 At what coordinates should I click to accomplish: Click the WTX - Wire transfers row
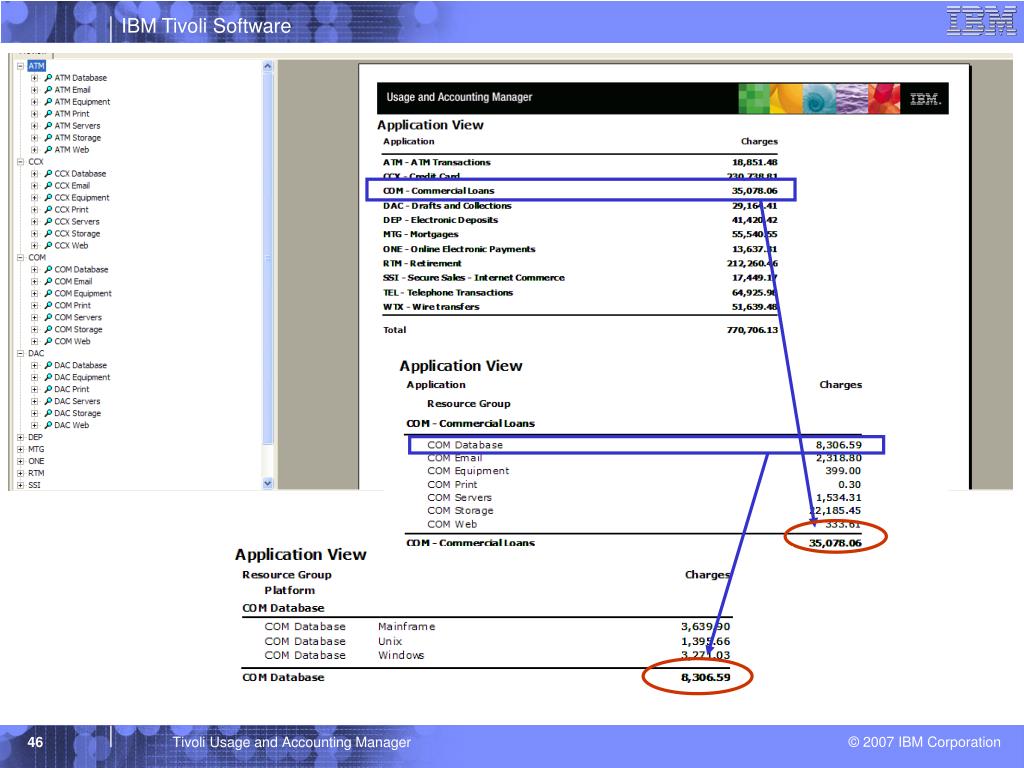(x=580, y=307)
